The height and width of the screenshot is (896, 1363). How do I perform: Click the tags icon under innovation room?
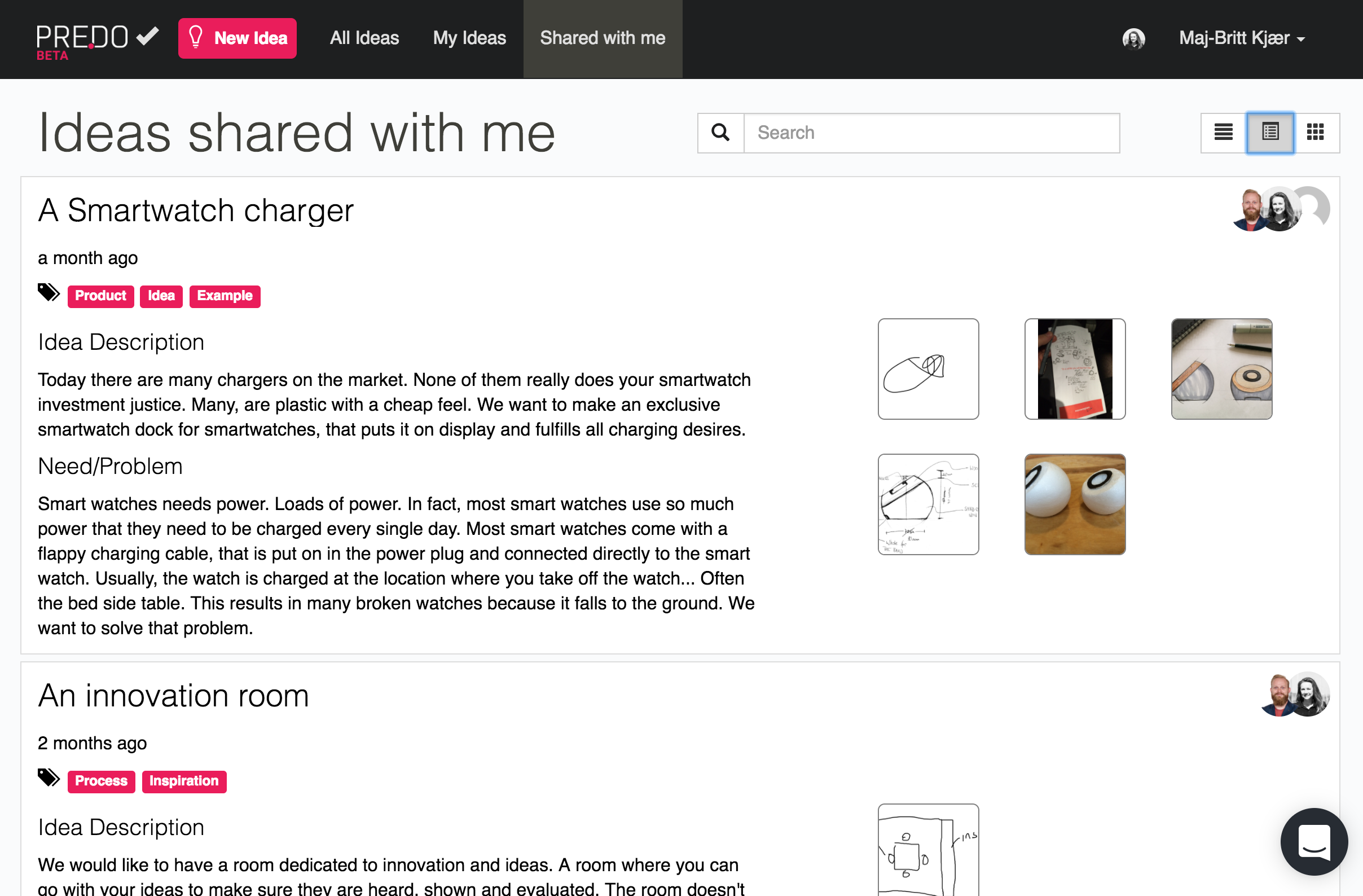click(49, 778)
